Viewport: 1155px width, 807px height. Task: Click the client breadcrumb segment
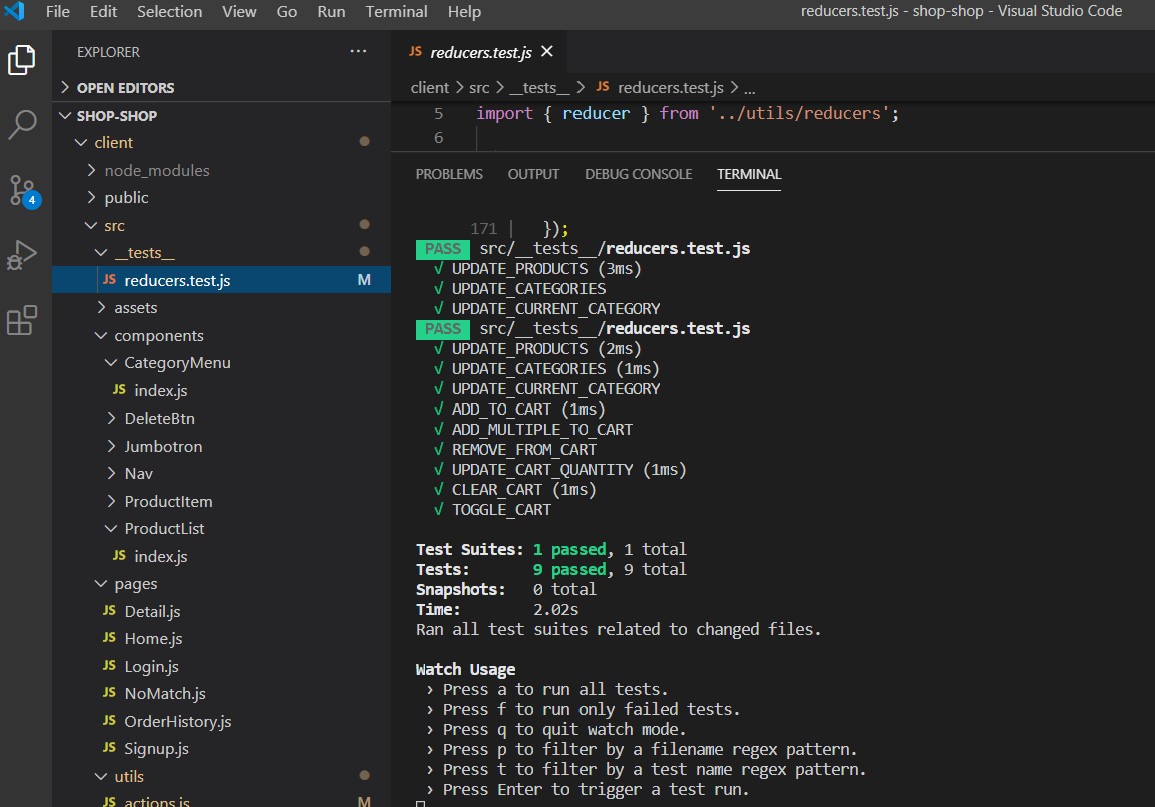click(429, 88)
